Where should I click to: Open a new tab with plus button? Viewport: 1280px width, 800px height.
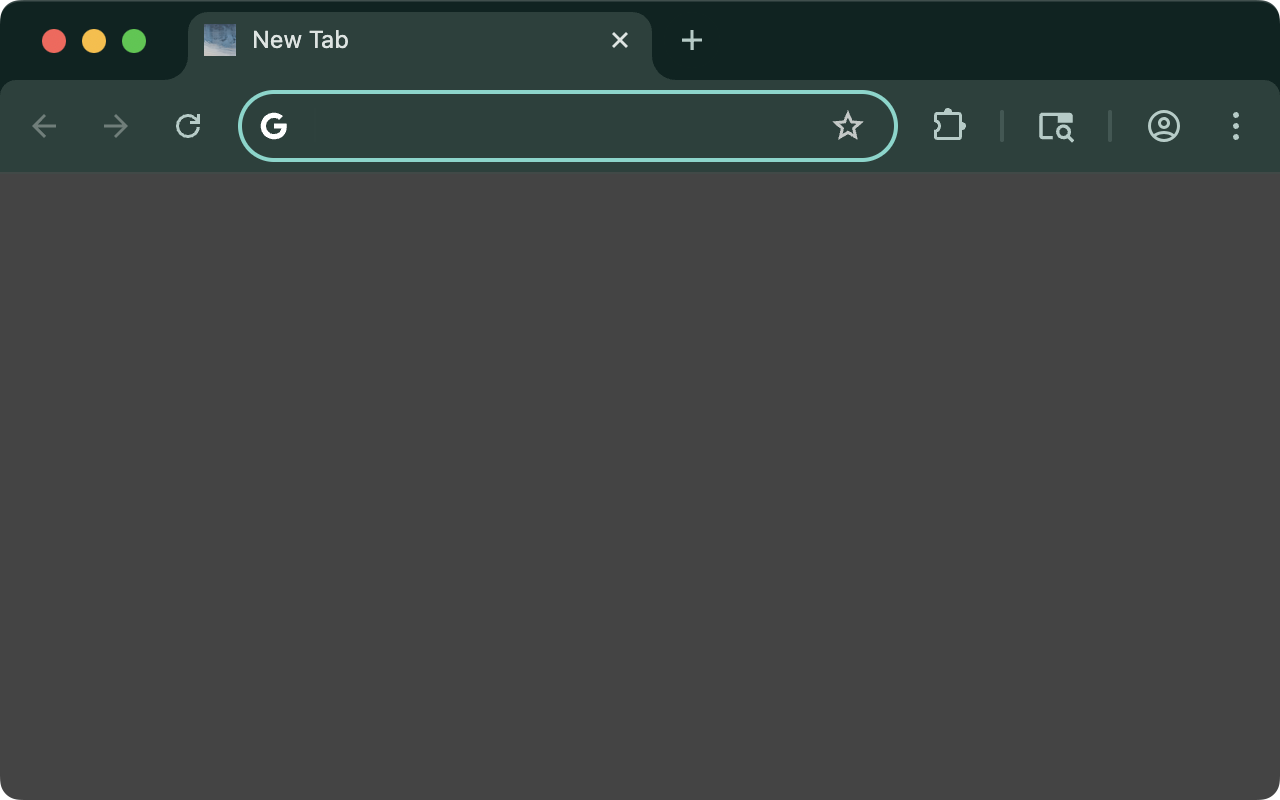691,40
